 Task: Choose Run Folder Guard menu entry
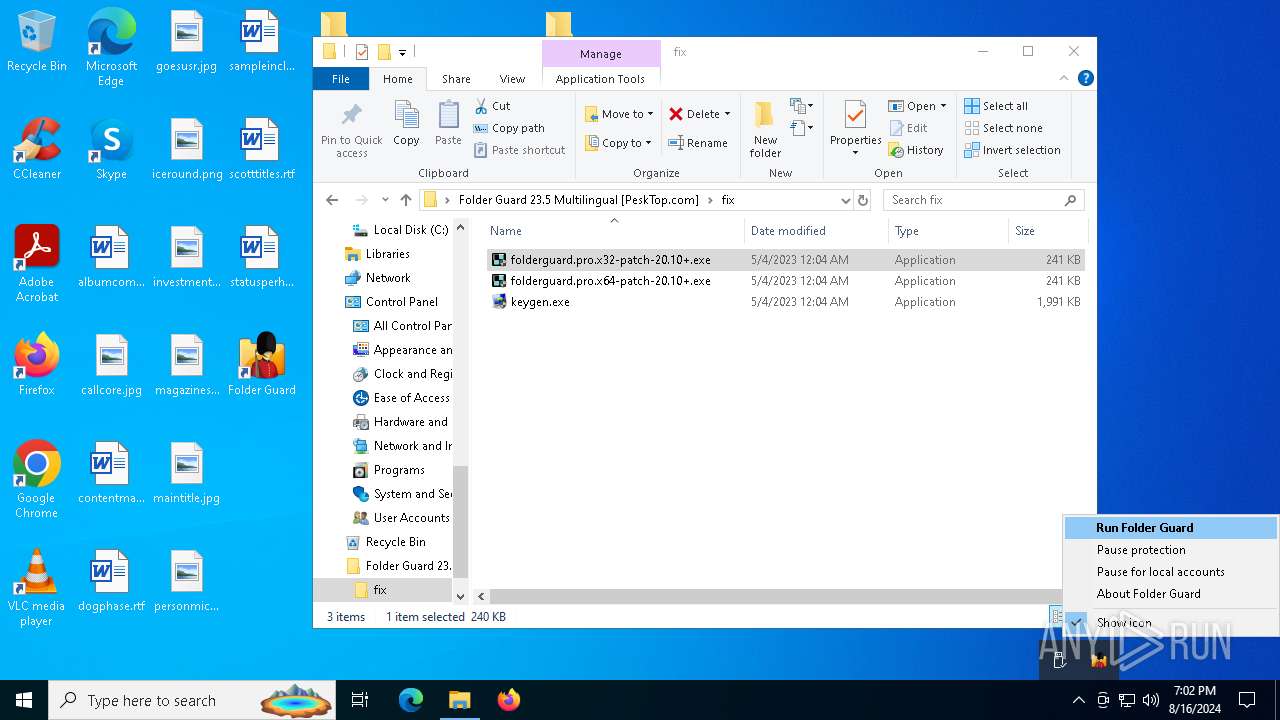click(x=1171, y=528)
